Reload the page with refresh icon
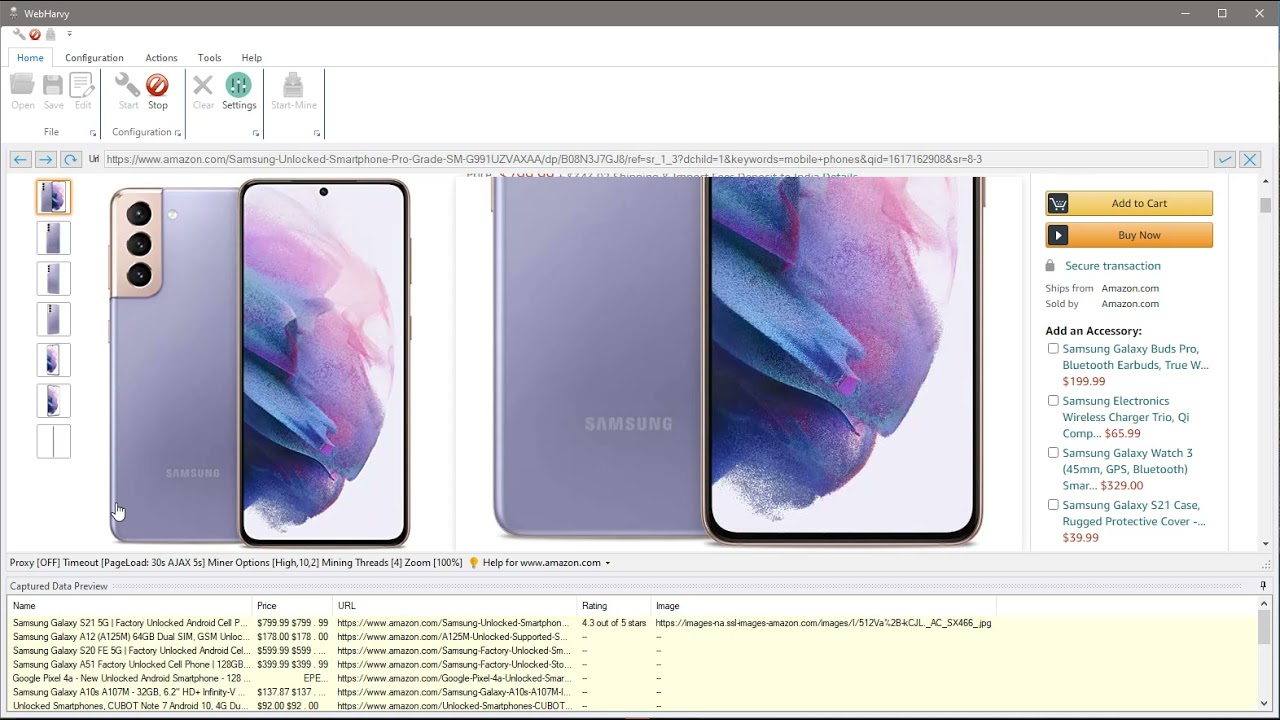The width and height of the screenshot is (1280, 720). (70, 159)
